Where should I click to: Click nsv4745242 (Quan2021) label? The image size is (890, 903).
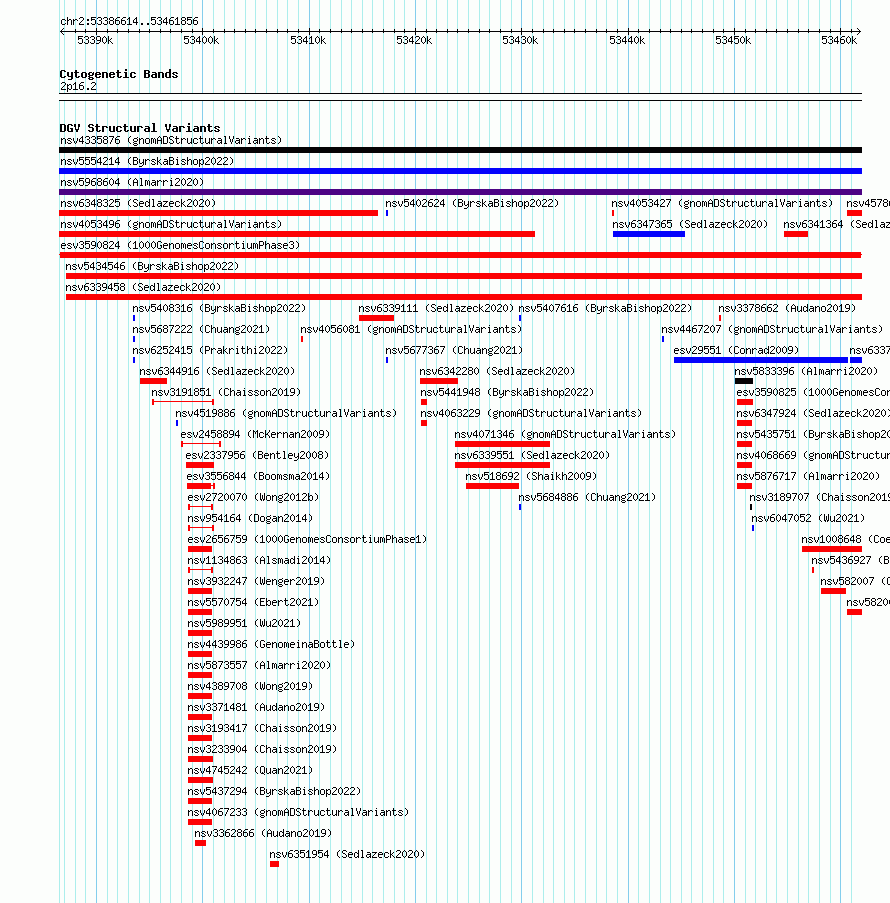point(251,771)
